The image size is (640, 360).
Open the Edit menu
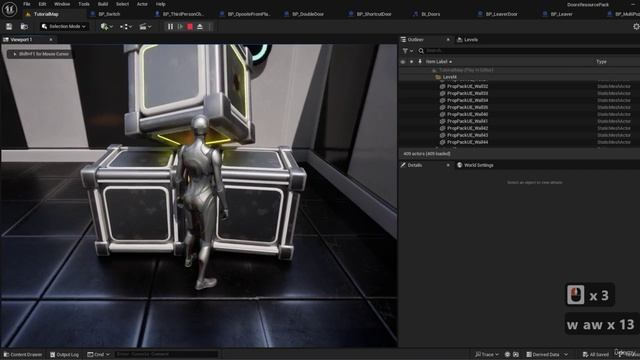coord(42,4)
